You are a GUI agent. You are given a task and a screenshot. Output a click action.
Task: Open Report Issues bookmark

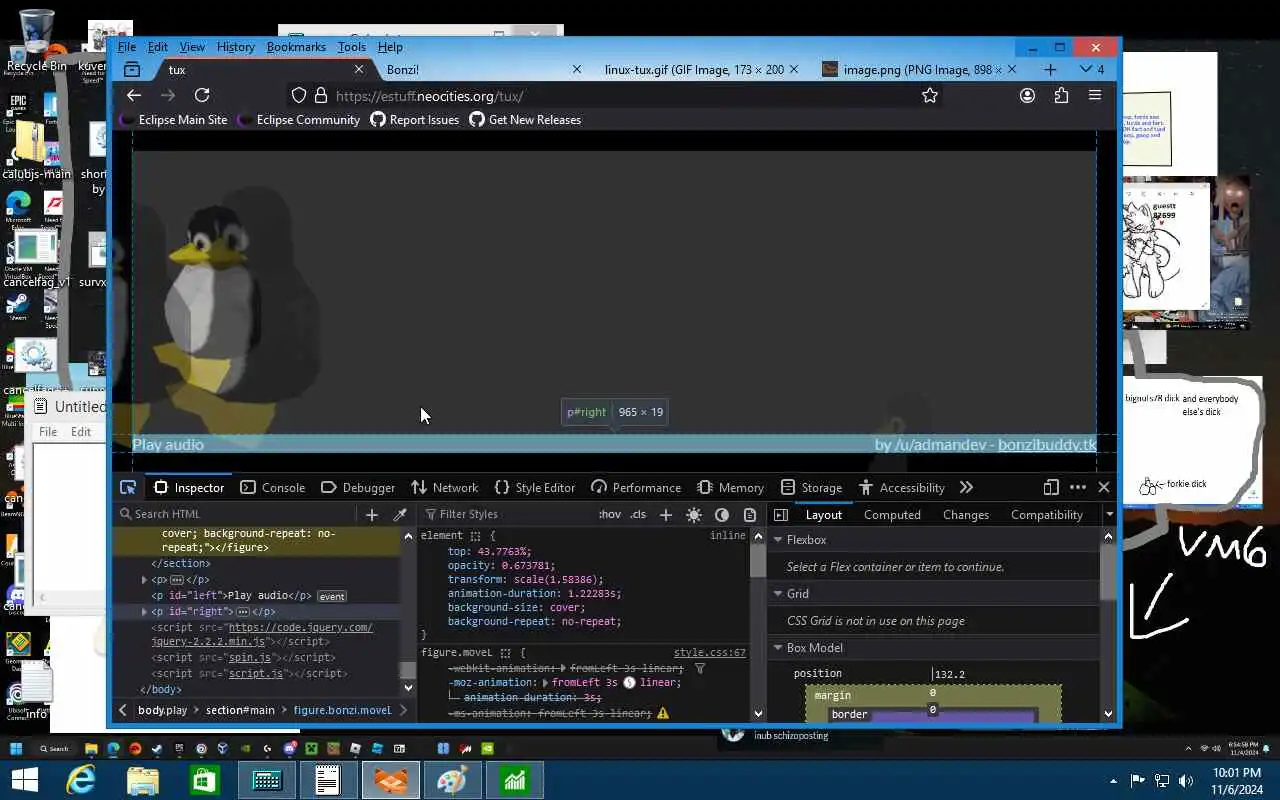(x=414, y=119)
